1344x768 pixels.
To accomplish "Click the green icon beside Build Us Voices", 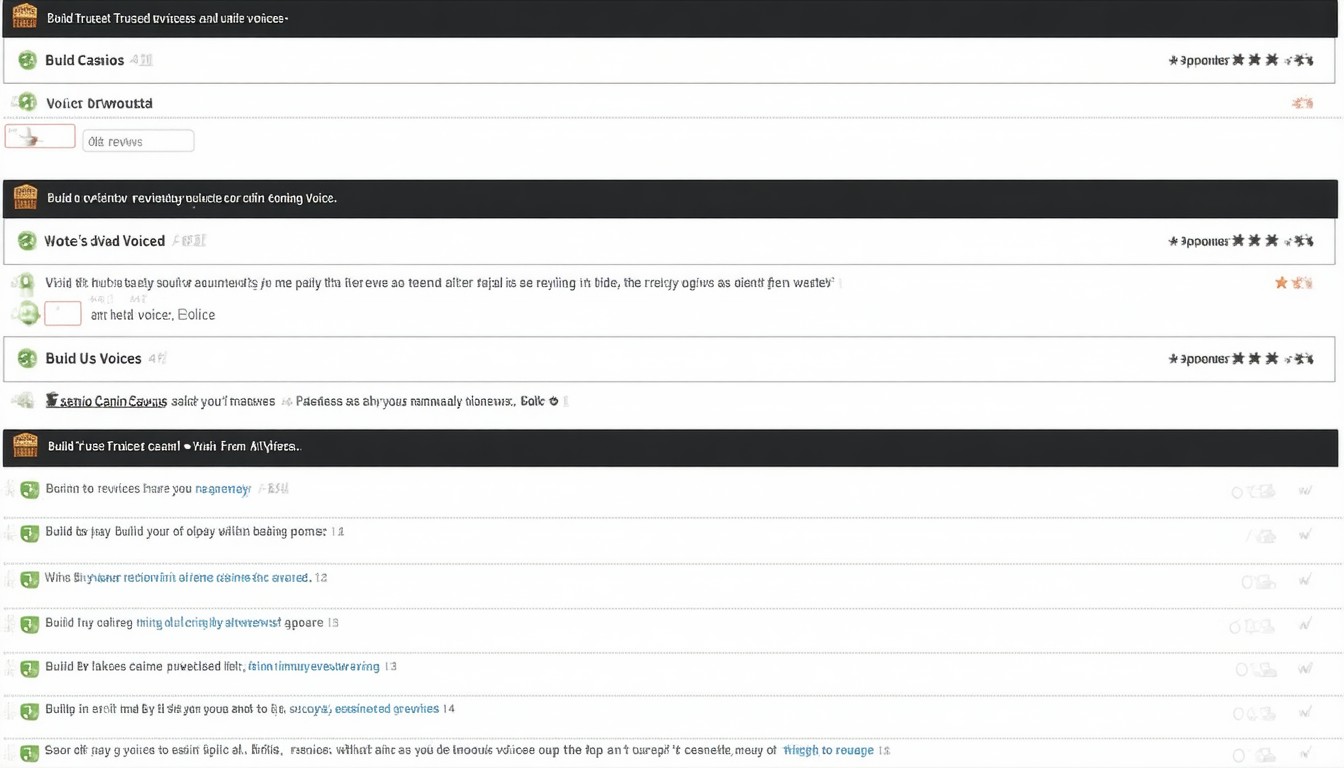I will coord(27,359).
